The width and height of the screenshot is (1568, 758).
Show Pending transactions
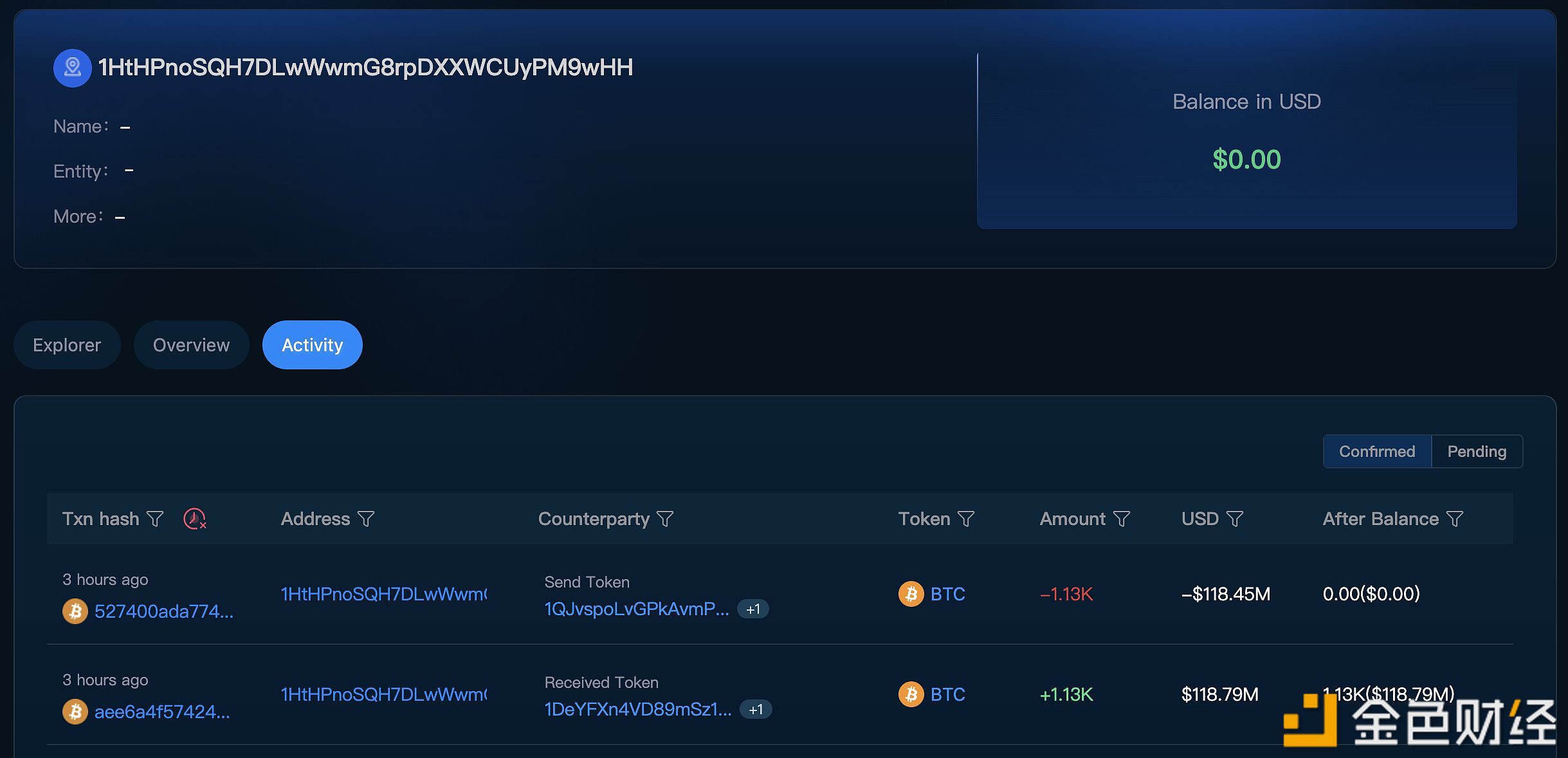click(x=1477, y=451)
